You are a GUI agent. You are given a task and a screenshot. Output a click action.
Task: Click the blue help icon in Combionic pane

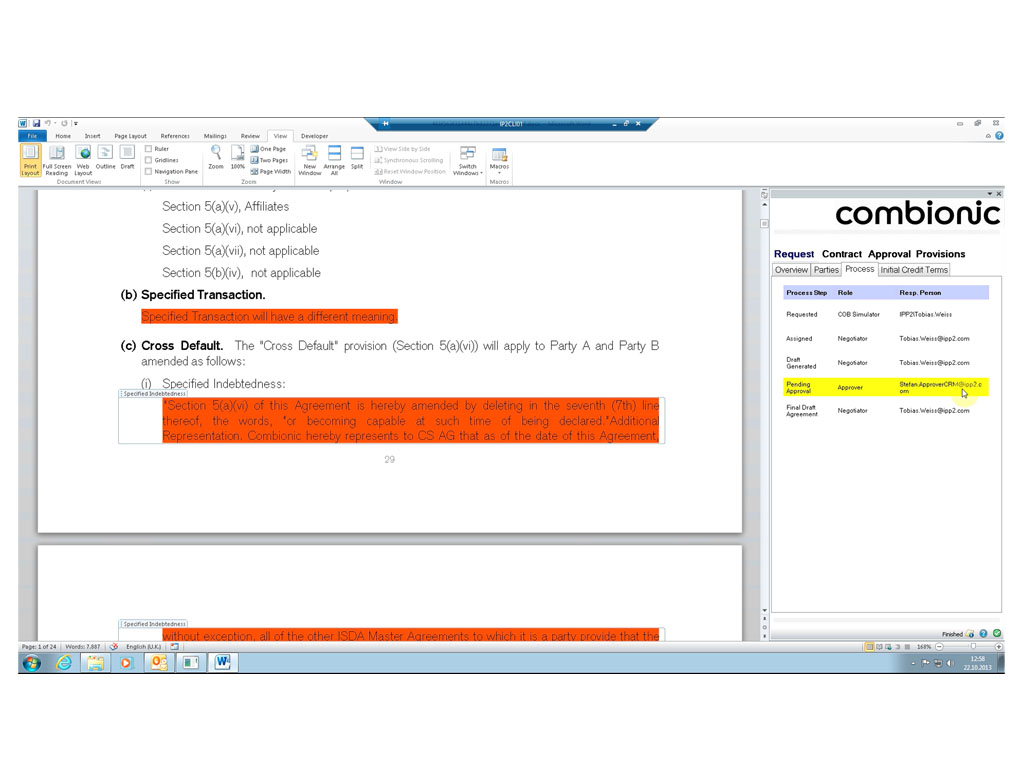pos(984,634)
